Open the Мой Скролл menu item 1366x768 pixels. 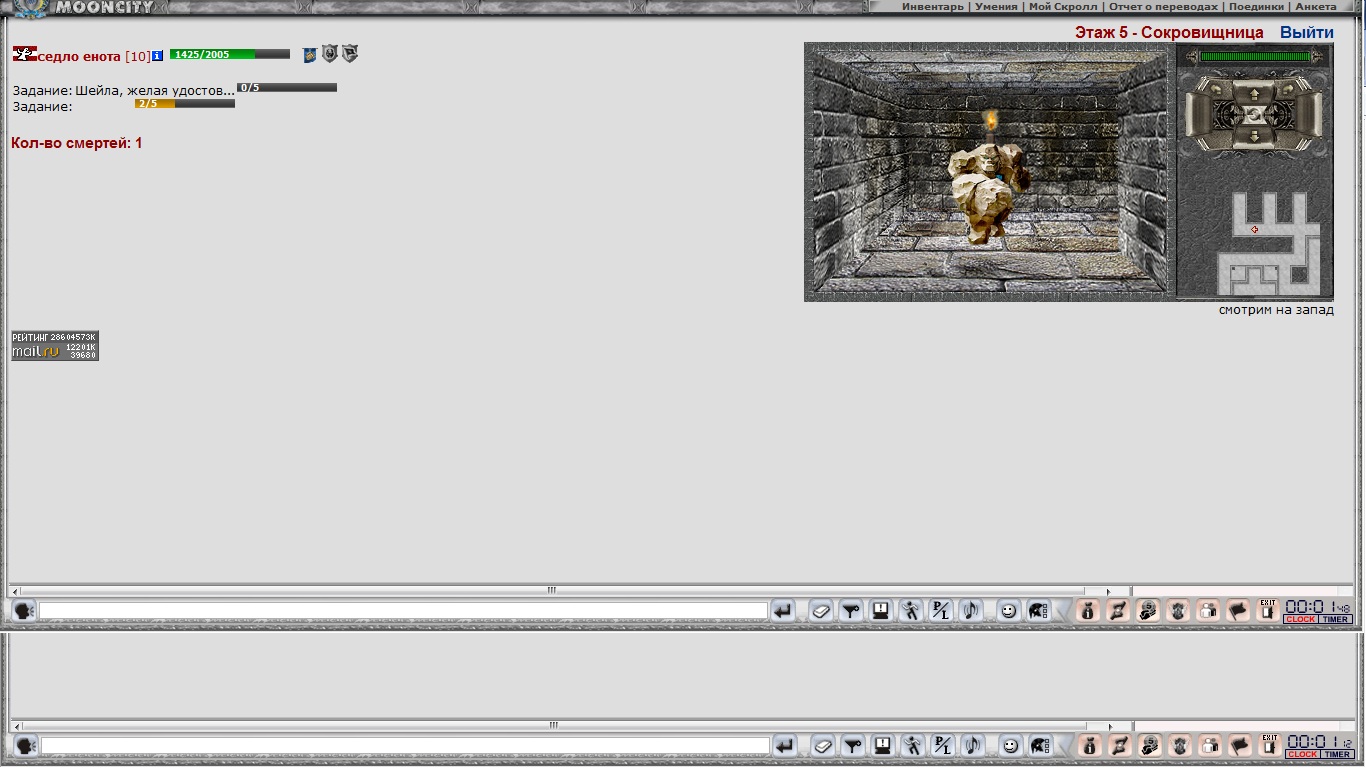pyautogui.click(x=1062, y=7)
